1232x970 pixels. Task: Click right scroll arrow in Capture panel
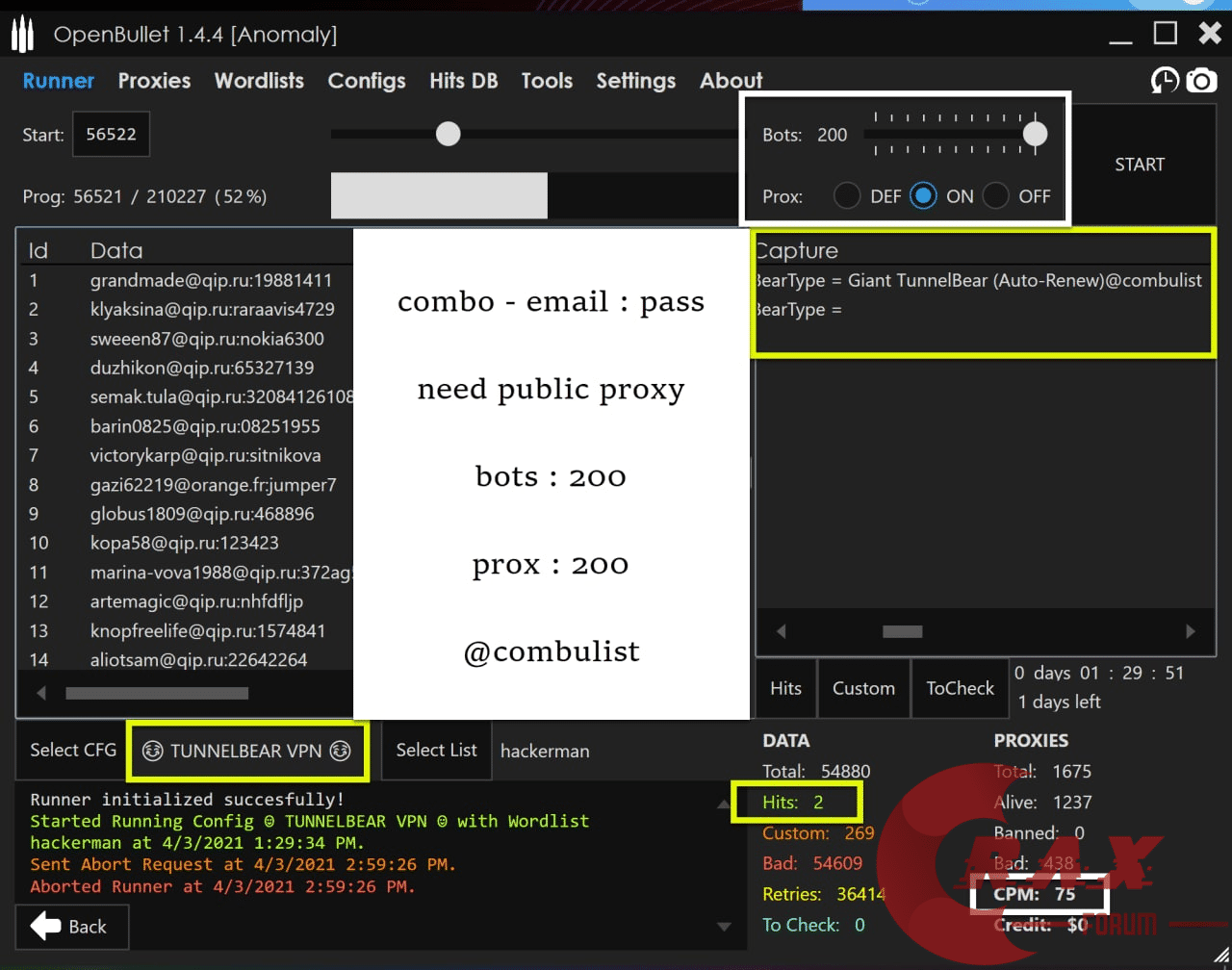(1191, 631)
